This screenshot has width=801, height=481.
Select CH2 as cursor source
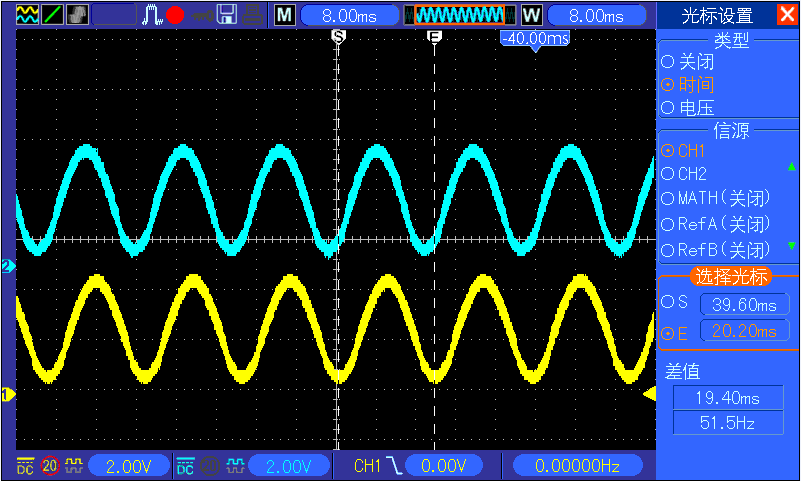click(667, 174)
